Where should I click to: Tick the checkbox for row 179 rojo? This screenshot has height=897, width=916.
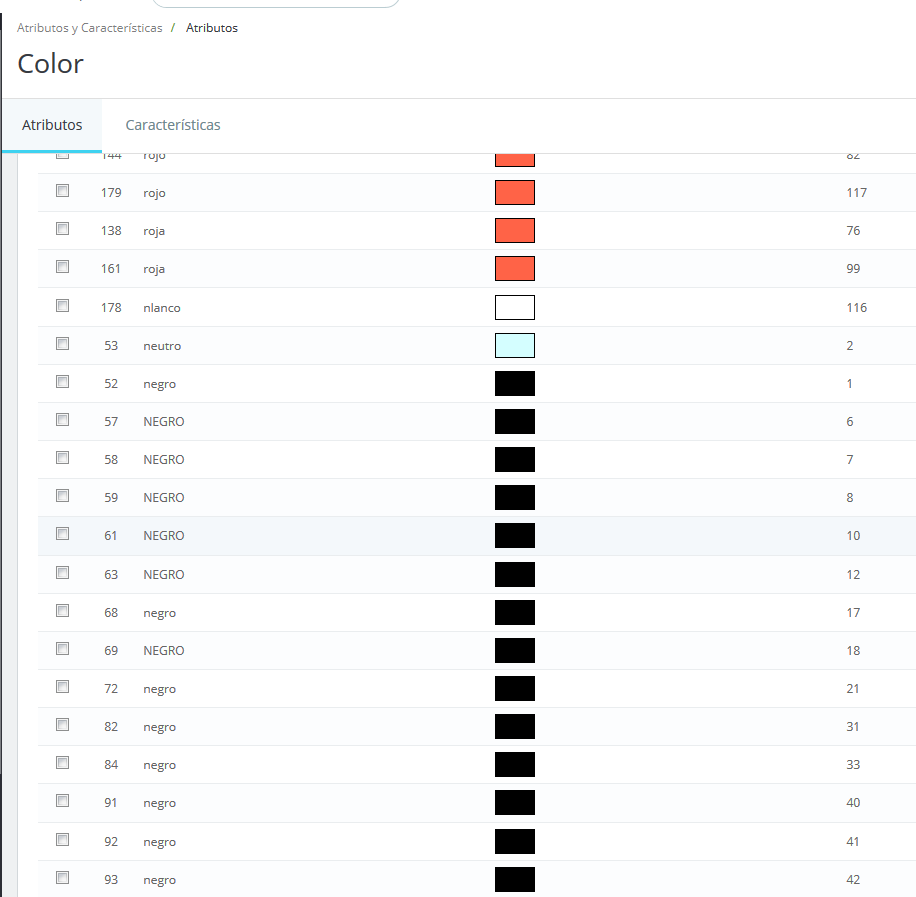(x=63, y=191)
